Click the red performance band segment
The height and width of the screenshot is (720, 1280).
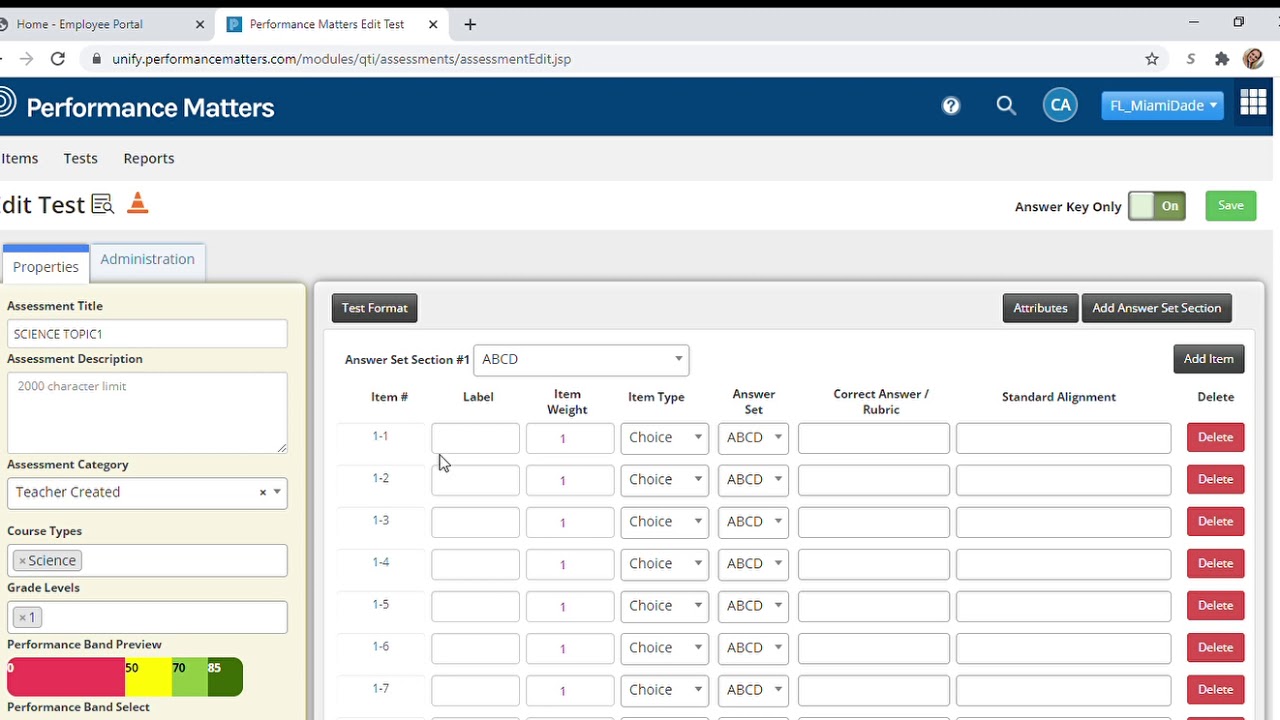(66, 677)
